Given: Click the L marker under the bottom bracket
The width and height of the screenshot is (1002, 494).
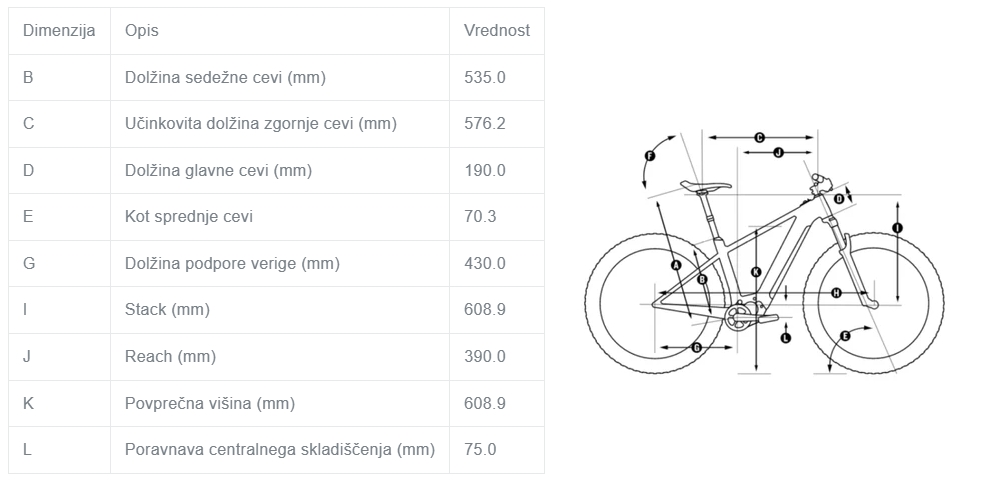Looking at the screenshot, I should pyautogui.click(x=786, y=338).
